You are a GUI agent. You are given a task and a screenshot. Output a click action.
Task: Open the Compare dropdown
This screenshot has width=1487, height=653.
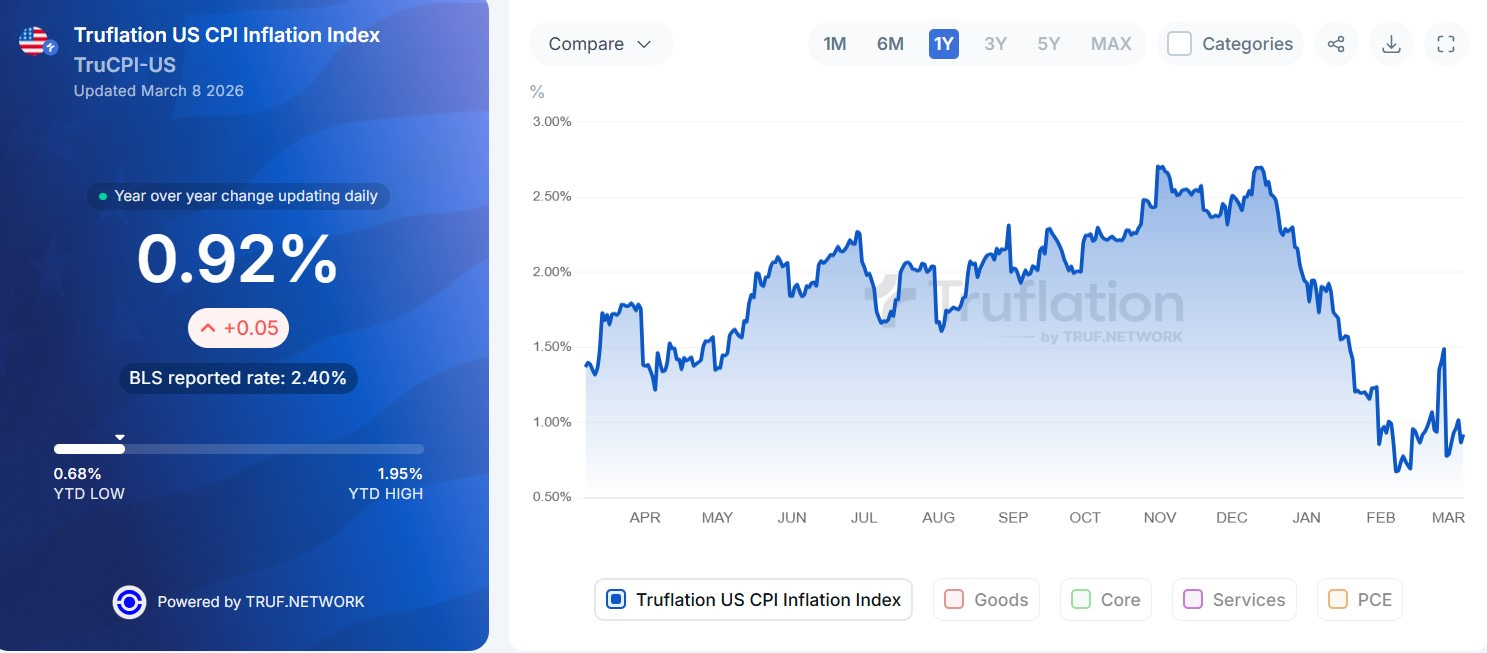click(x=600, y=44)
